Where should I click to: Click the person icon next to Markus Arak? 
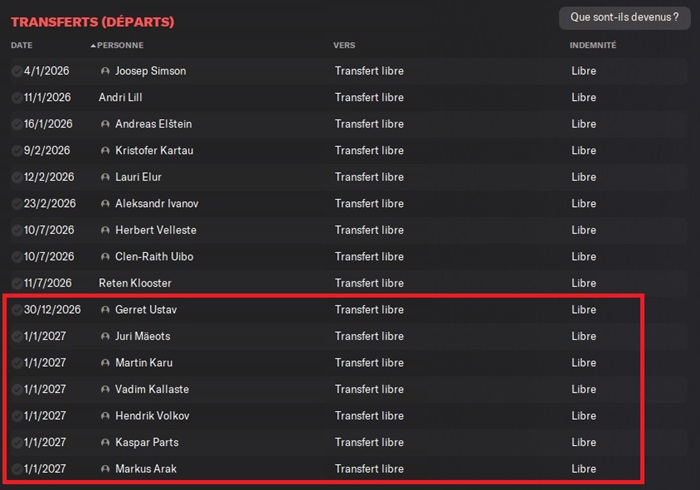click(x=105, y=469)
